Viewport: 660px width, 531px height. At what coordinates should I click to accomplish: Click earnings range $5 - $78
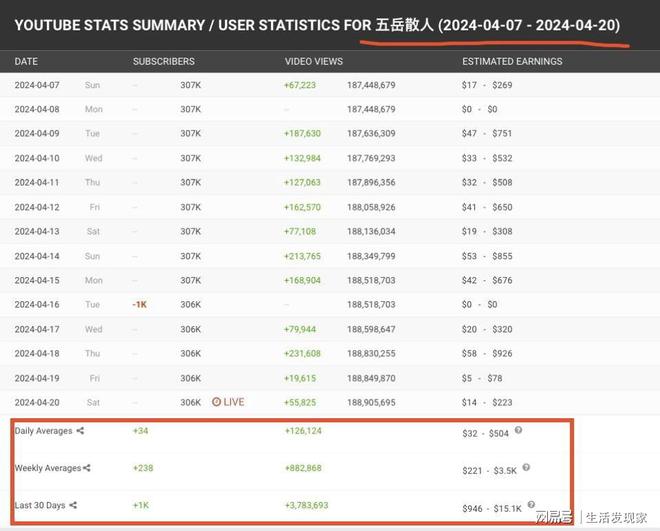coord(482,378)
